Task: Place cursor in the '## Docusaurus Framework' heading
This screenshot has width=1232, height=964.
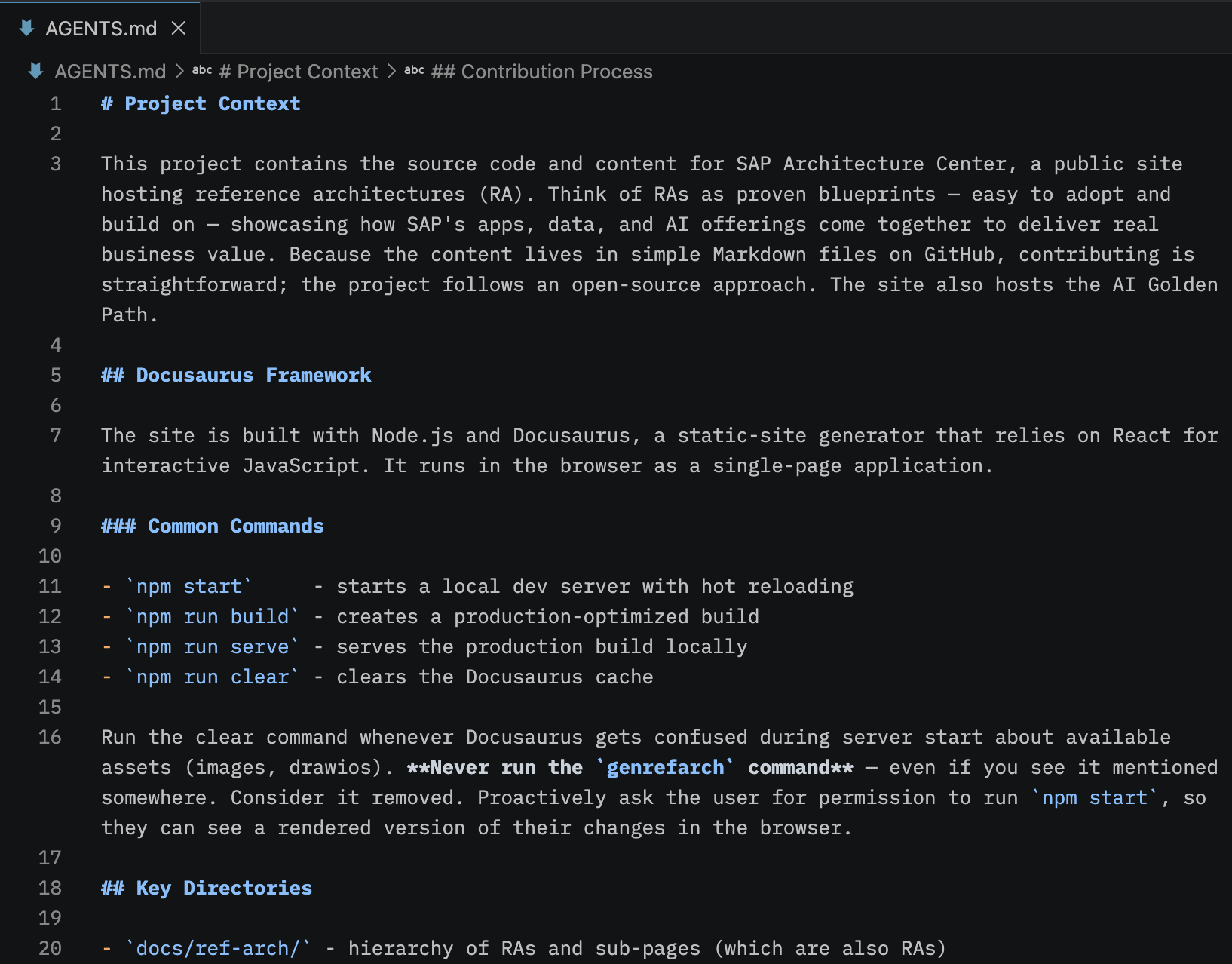Action: 236,375
